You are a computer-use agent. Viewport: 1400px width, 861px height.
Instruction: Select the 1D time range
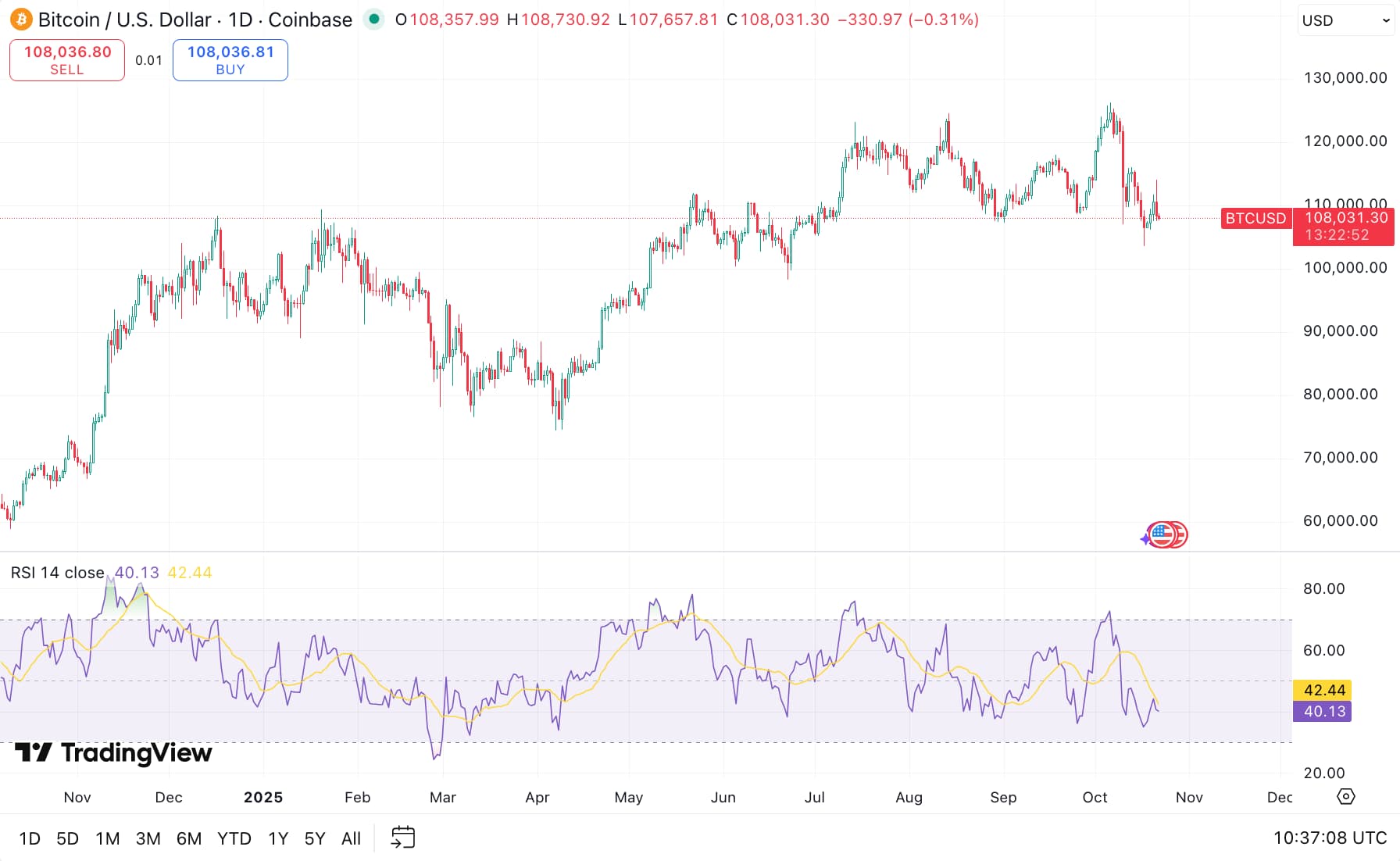click(x=30, y=838)
